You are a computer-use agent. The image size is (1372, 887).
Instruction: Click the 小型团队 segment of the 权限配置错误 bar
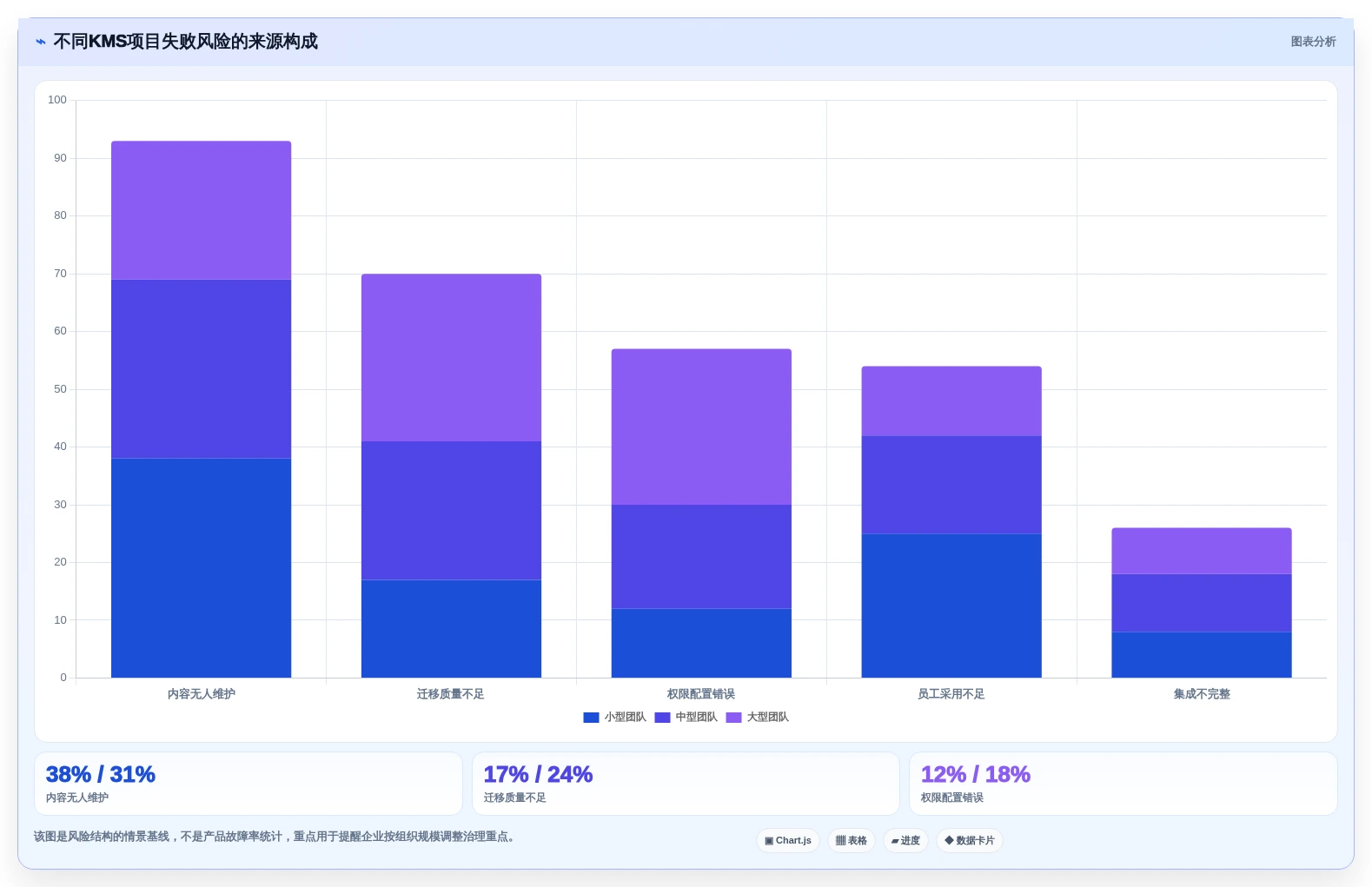[x=701, y=643]
